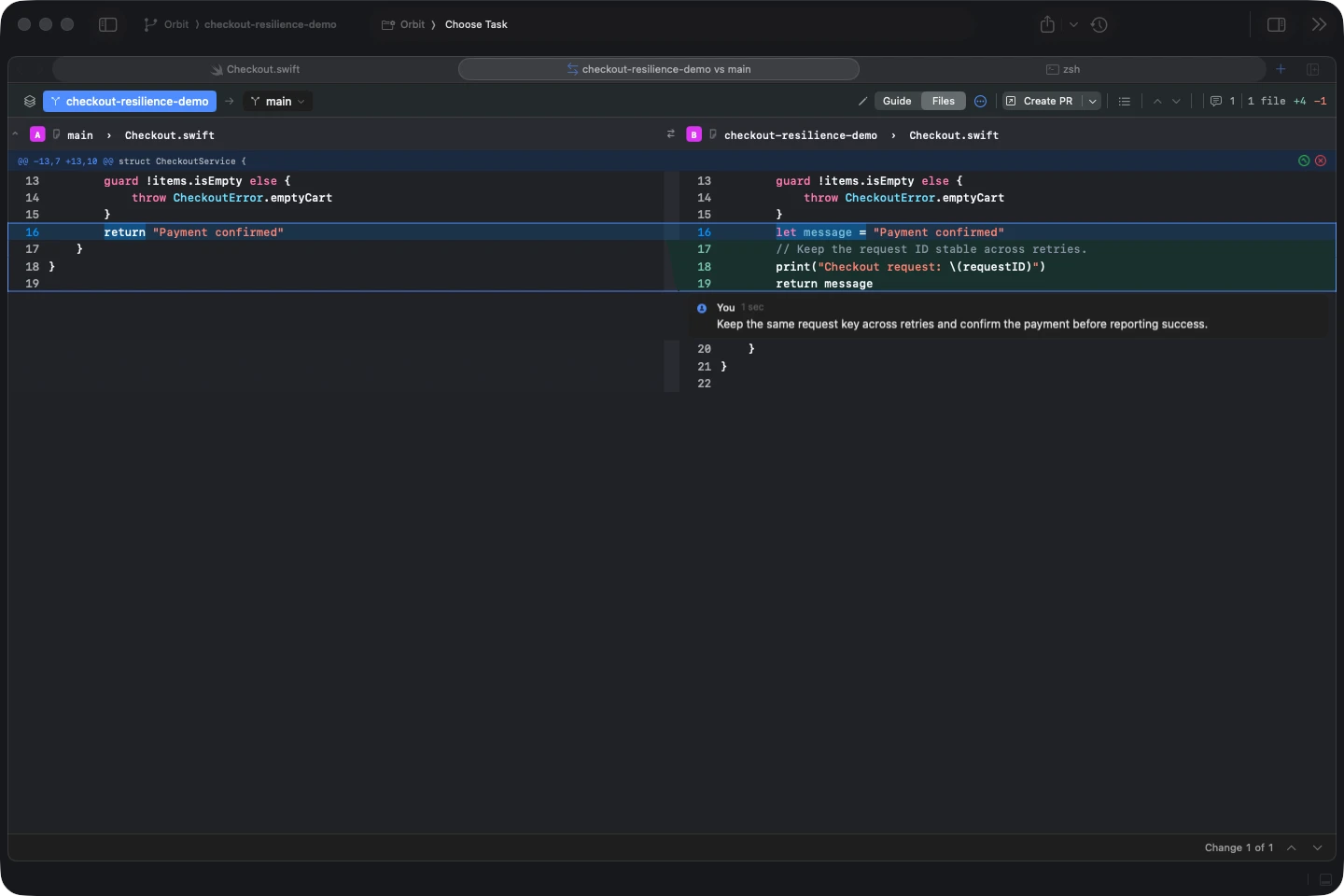Click 'main' in the left pane breadcrumb
1344x896 pixels.
pyautogui.click(x=80, y=135)
